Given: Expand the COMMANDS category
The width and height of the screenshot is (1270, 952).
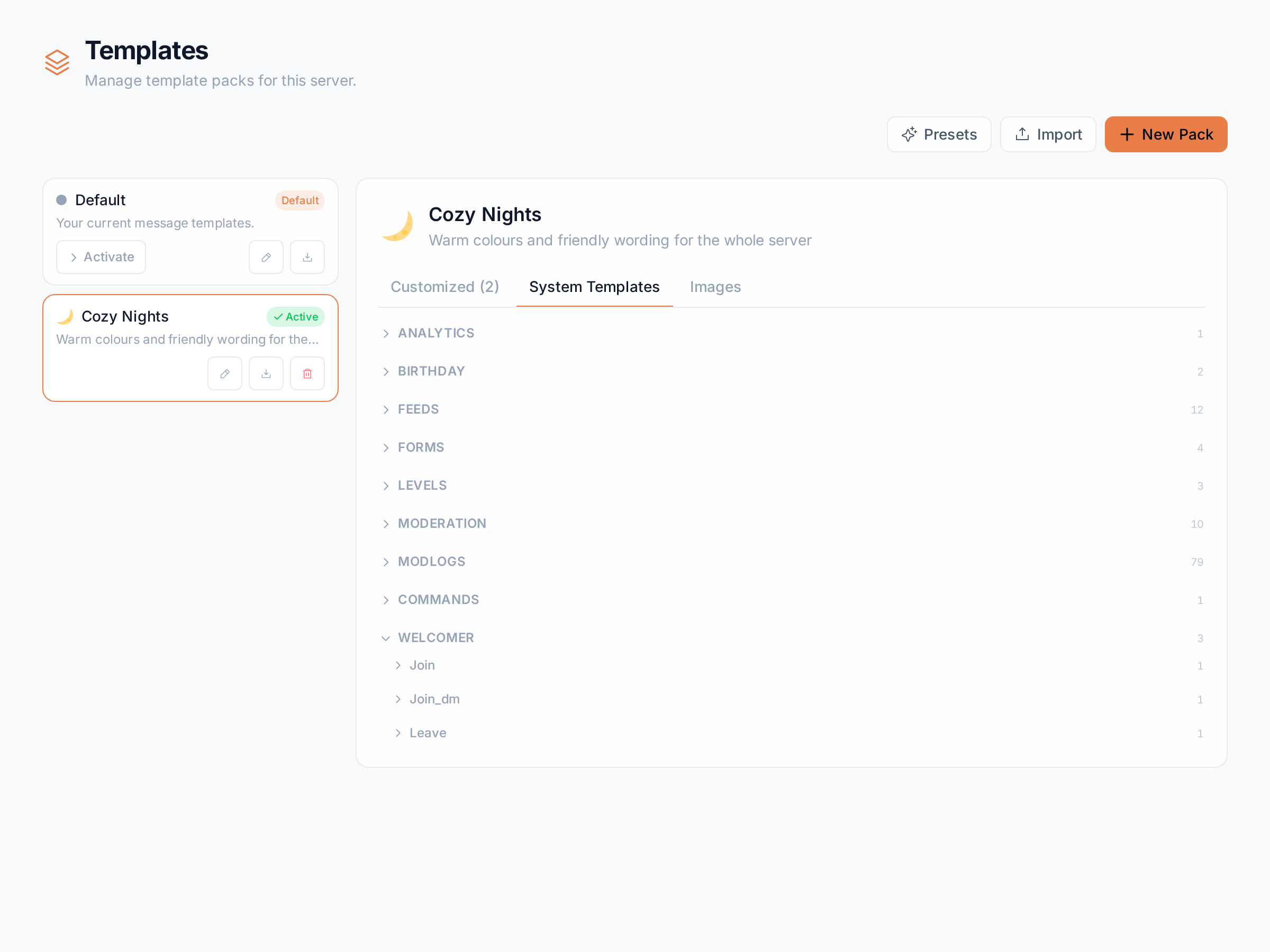Looking at the screenshot, I should (x=791, y=600).
